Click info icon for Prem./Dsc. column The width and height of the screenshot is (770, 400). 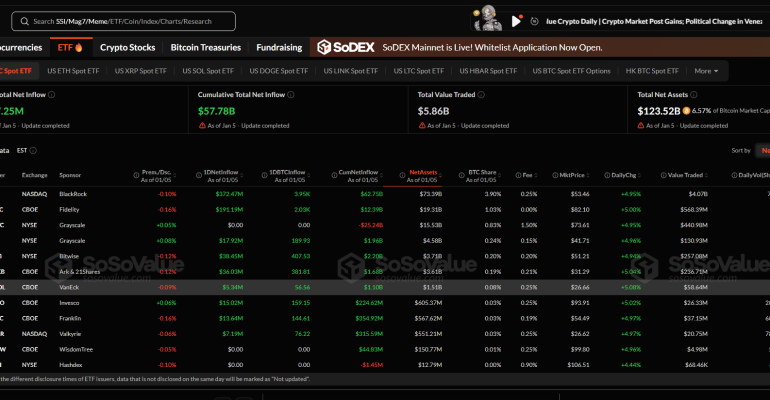tap(136, 175)
